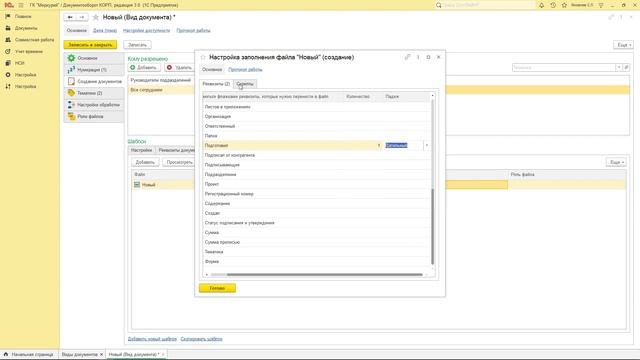The height and width of the screenshot is (360, 640).
Task: Maximize the file fill settings dialog
Action: [x=428, y=57]
